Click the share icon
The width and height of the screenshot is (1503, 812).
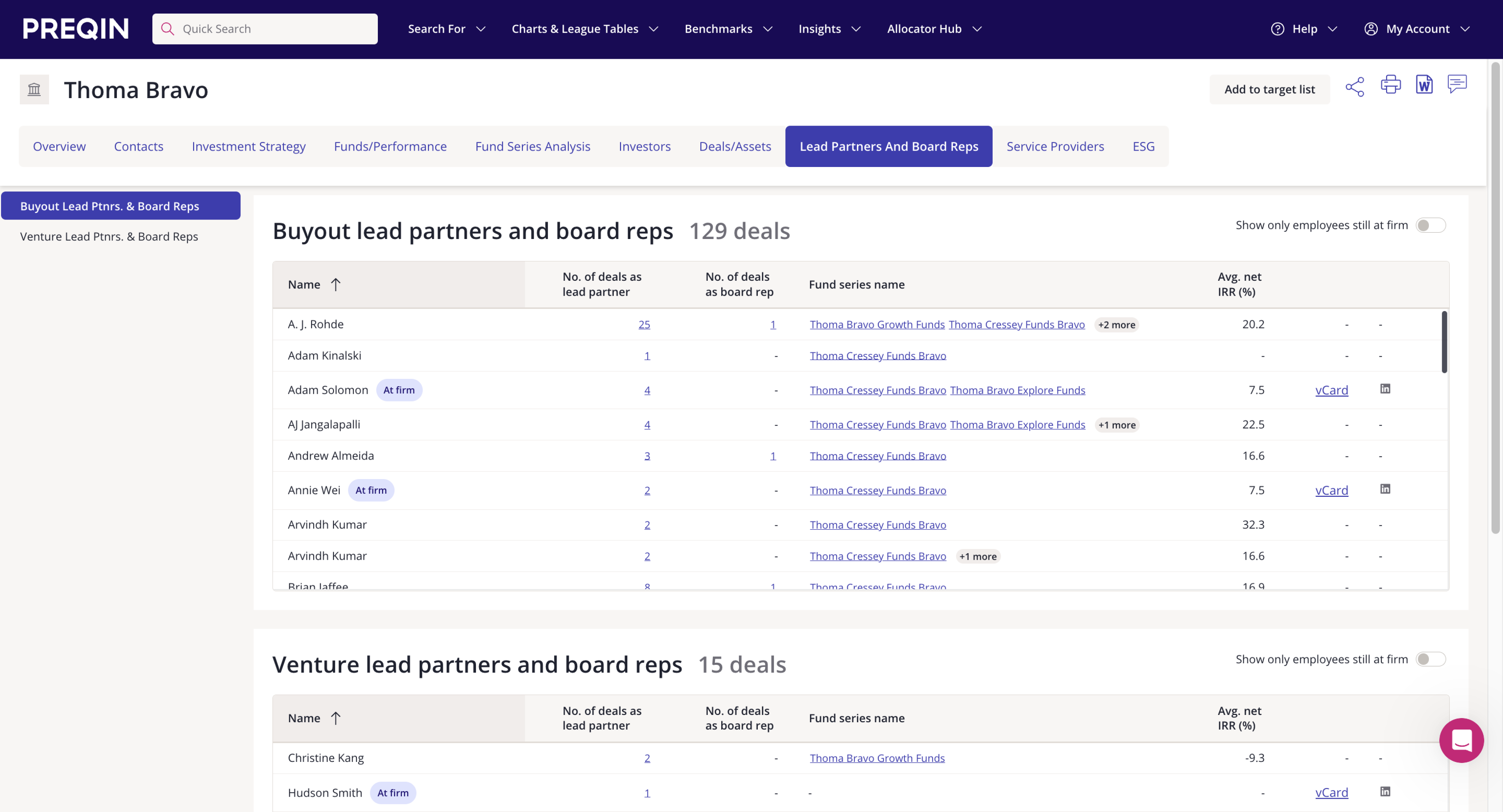(1355, 87)
